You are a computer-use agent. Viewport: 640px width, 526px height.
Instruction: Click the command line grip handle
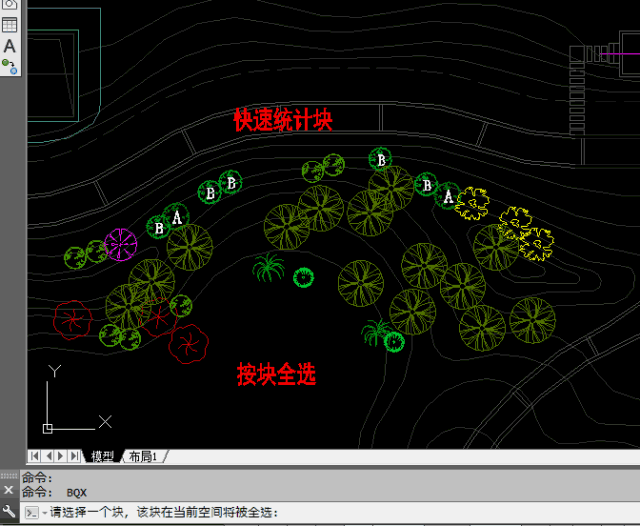coord(9,476)
